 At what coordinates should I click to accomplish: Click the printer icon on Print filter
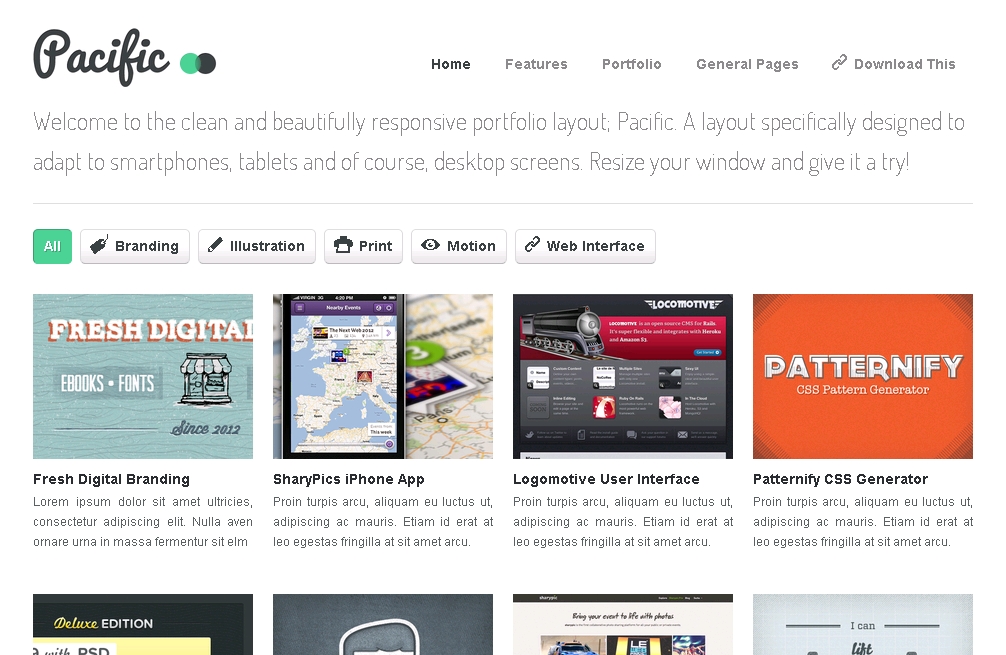click(343, 245)
